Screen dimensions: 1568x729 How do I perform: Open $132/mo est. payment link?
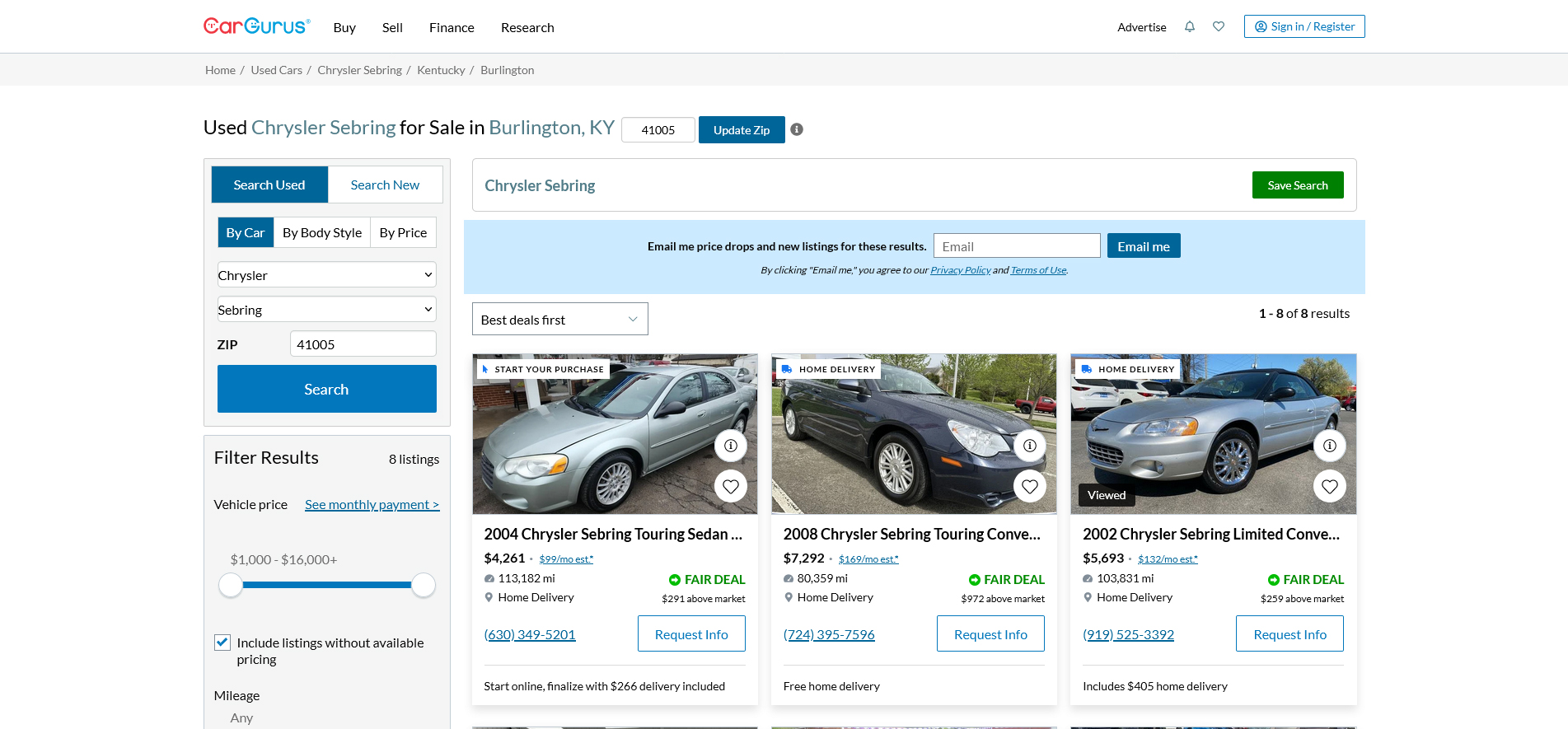pos(1168,559)
